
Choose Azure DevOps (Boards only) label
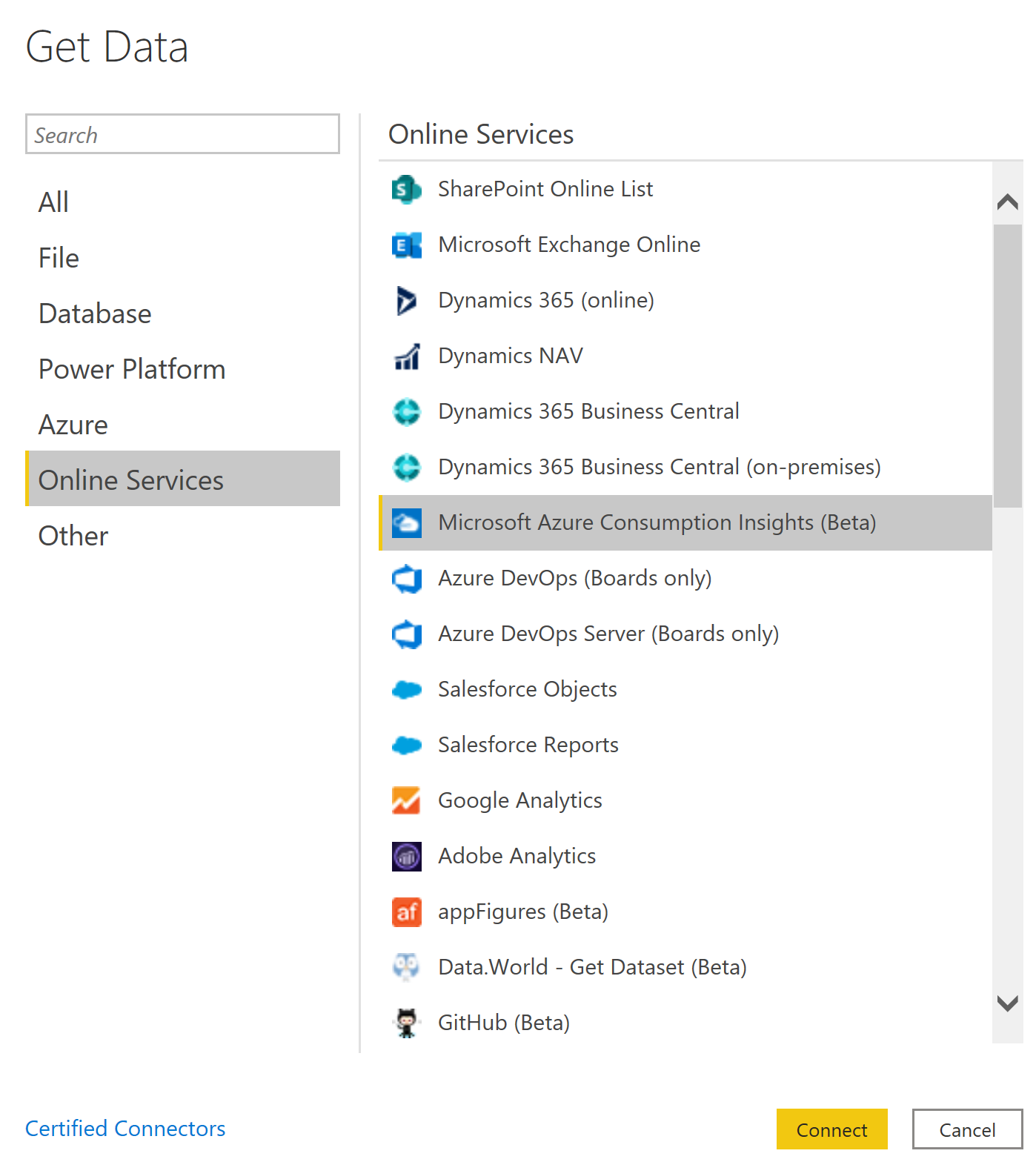[x=575, y=578]
